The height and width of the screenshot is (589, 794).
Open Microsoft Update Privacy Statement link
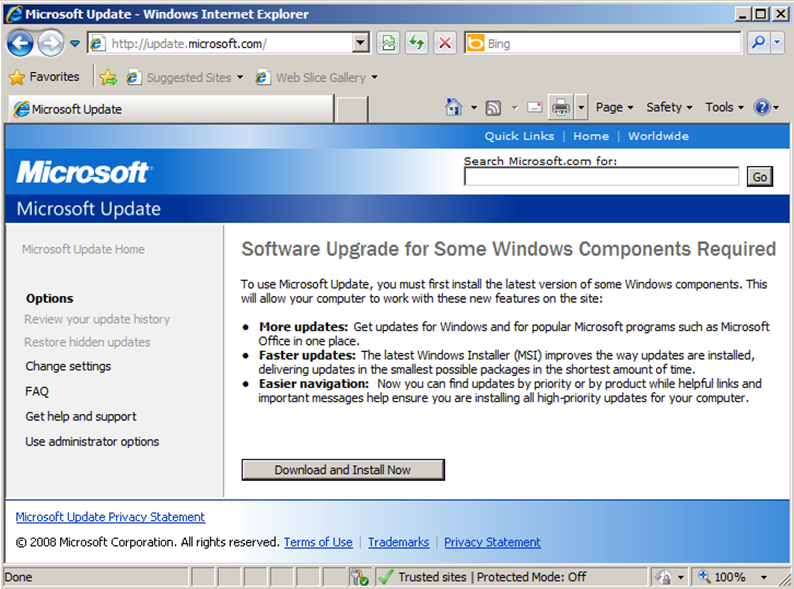click(110, 517)
